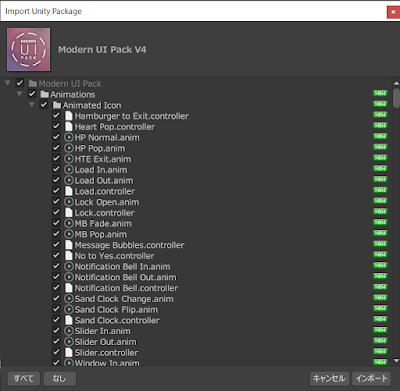Viewport: 400px width, 391px height.
Task: Click the clip icon beside Load In.anim
Action: (69, 170)
